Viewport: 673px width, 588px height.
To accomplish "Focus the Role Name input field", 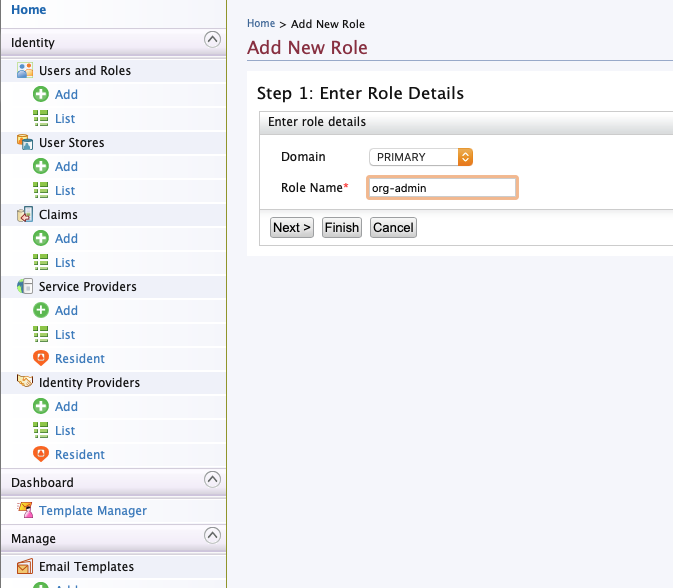I will [442, 188].
